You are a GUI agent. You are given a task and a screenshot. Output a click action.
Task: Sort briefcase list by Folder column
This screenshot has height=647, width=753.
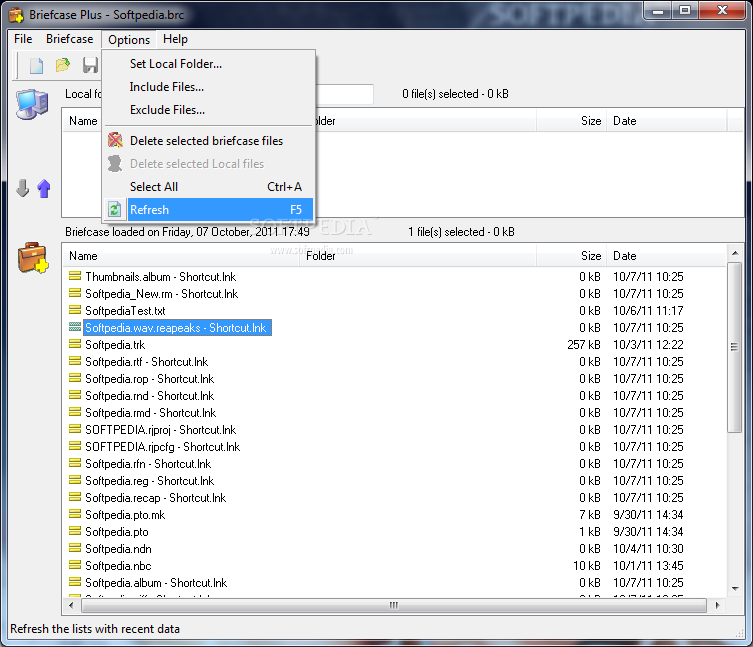[x=418, y=256]
